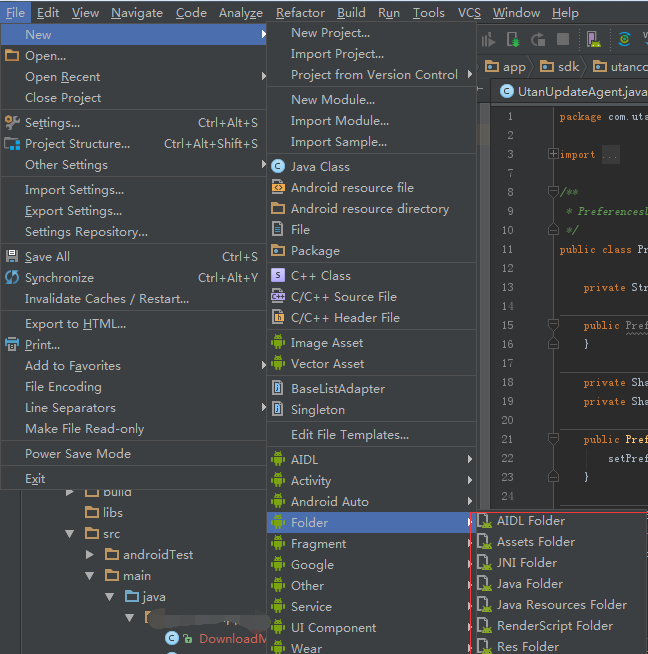Screen dimensions: 648x654
Task: Expand the androidTest folder in project tree
Action: (x=90, y=555)
